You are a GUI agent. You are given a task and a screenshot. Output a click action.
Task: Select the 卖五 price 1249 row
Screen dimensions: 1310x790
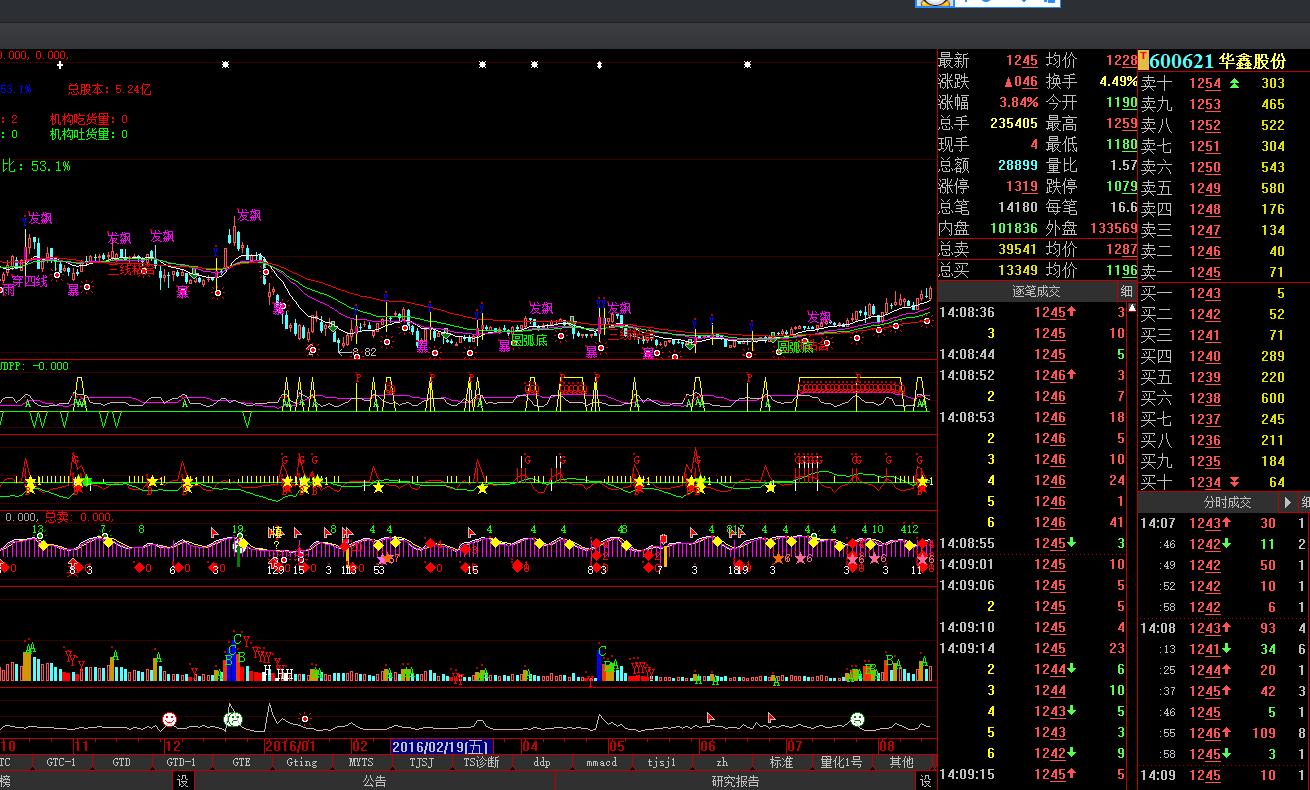click(1223, 188)
